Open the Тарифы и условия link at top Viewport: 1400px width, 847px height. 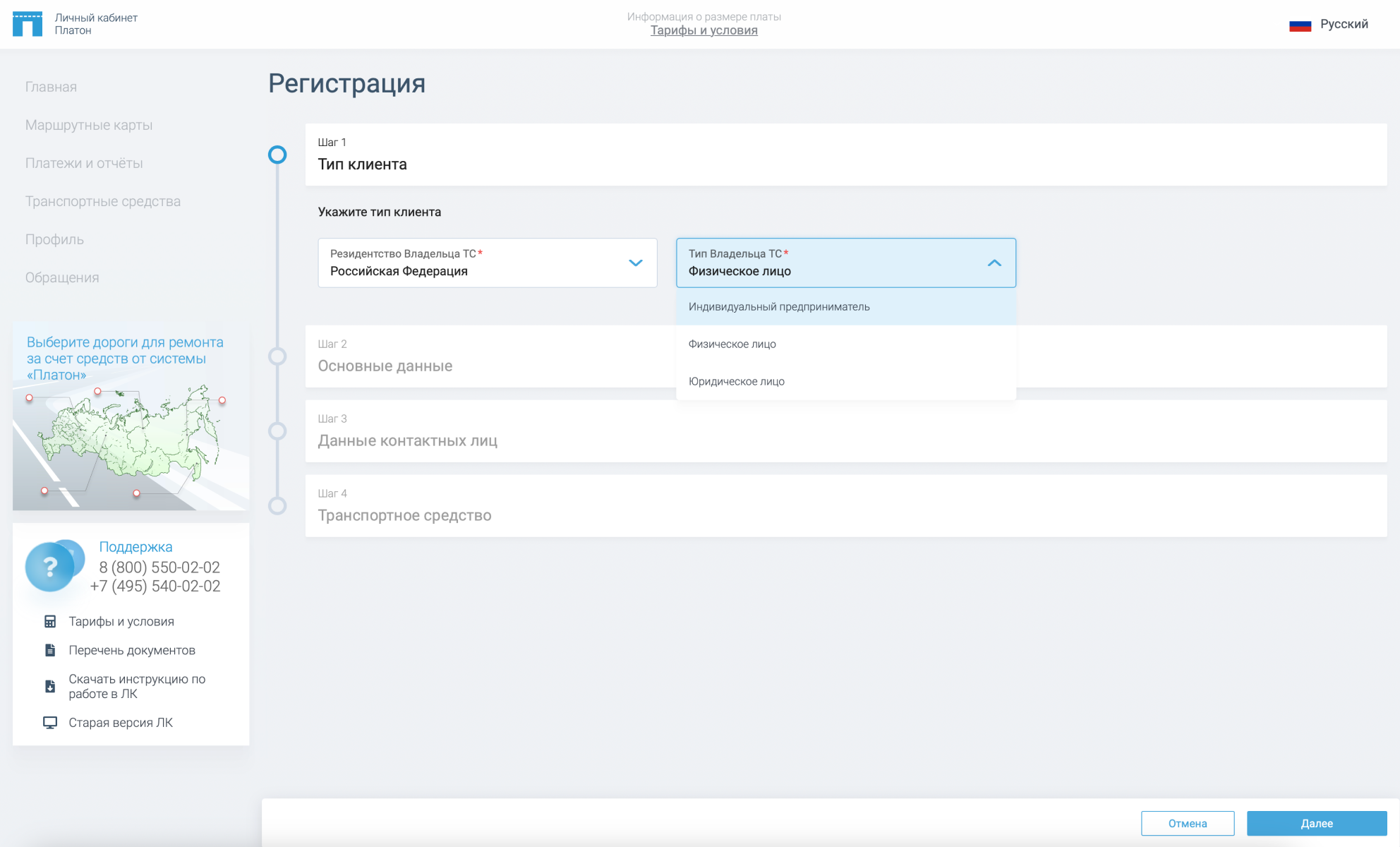(704, 30)
